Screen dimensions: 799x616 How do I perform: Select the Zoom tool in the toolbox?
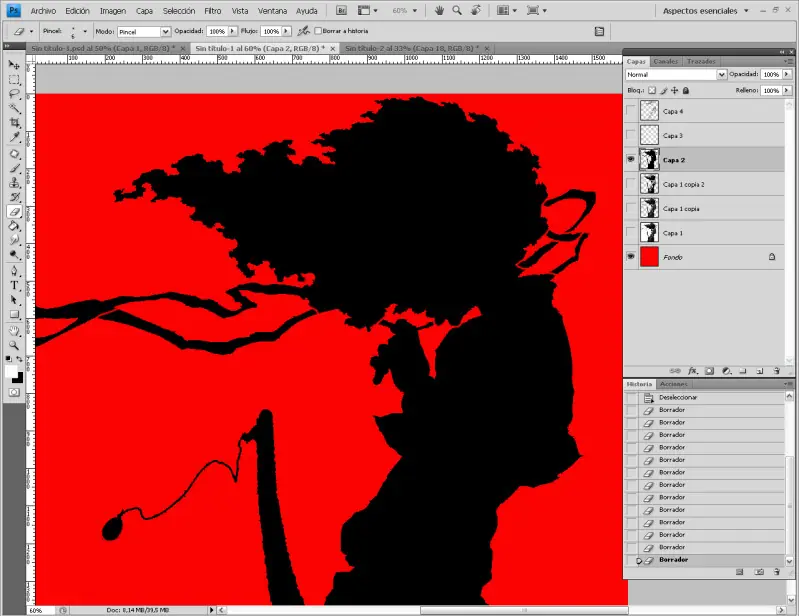(14, 345)
